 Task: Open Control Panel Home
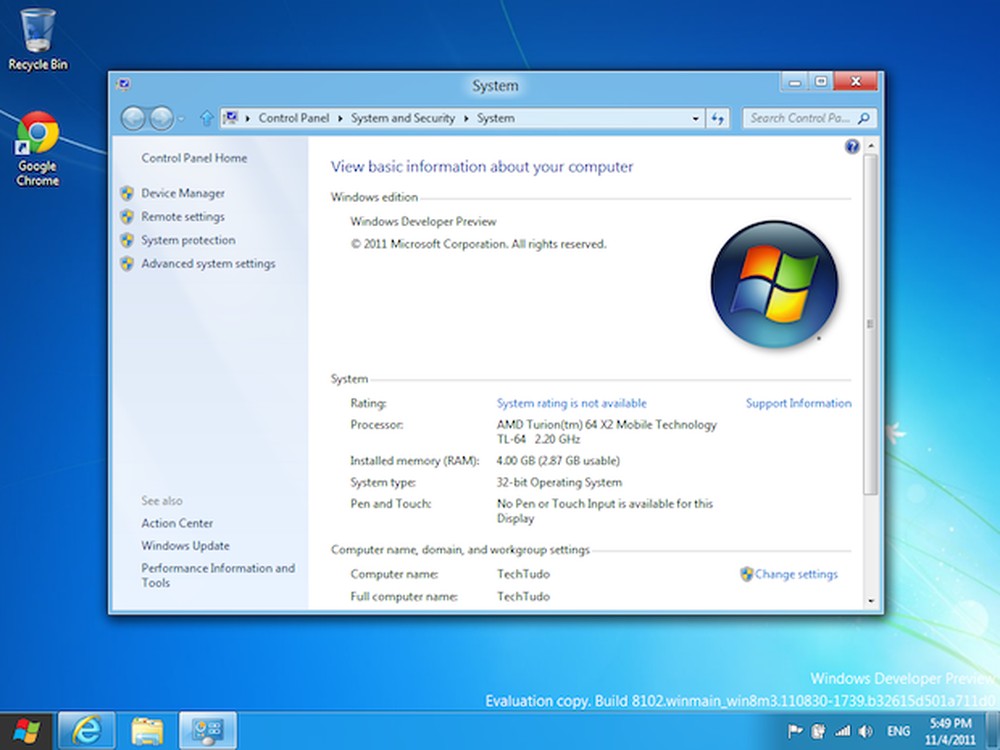(x=194, y=157)
